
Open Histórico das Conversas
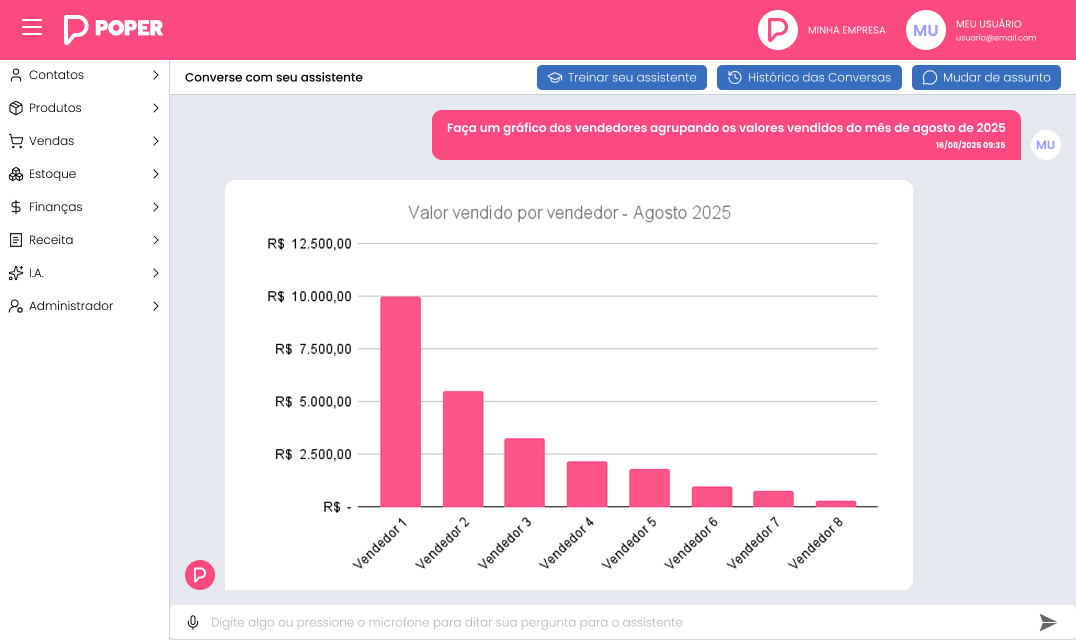click(x=810, y=78)
